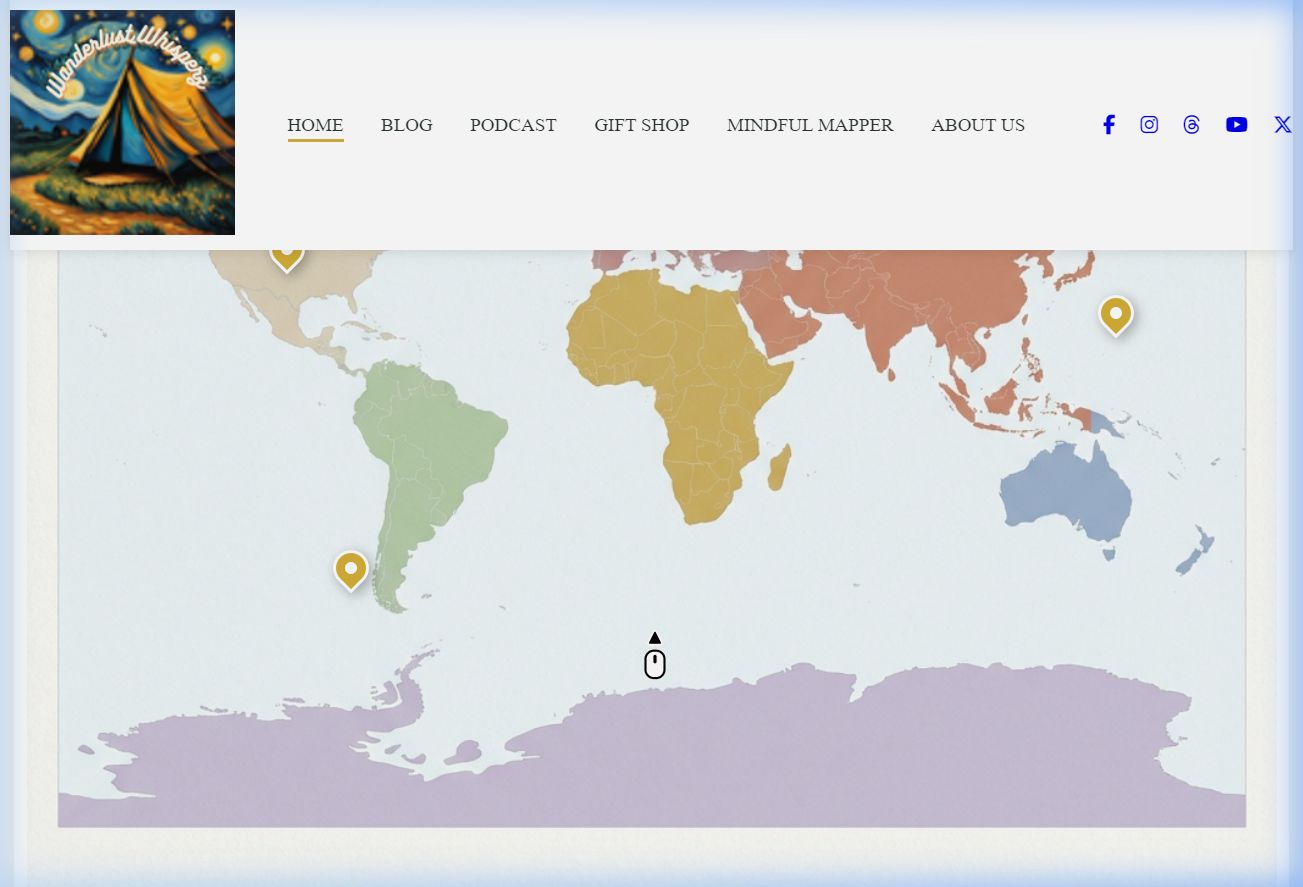The width and height of the screenshot is (1303, 887).
Task: Open the BLOG page
Action: [x=406, y=125]
